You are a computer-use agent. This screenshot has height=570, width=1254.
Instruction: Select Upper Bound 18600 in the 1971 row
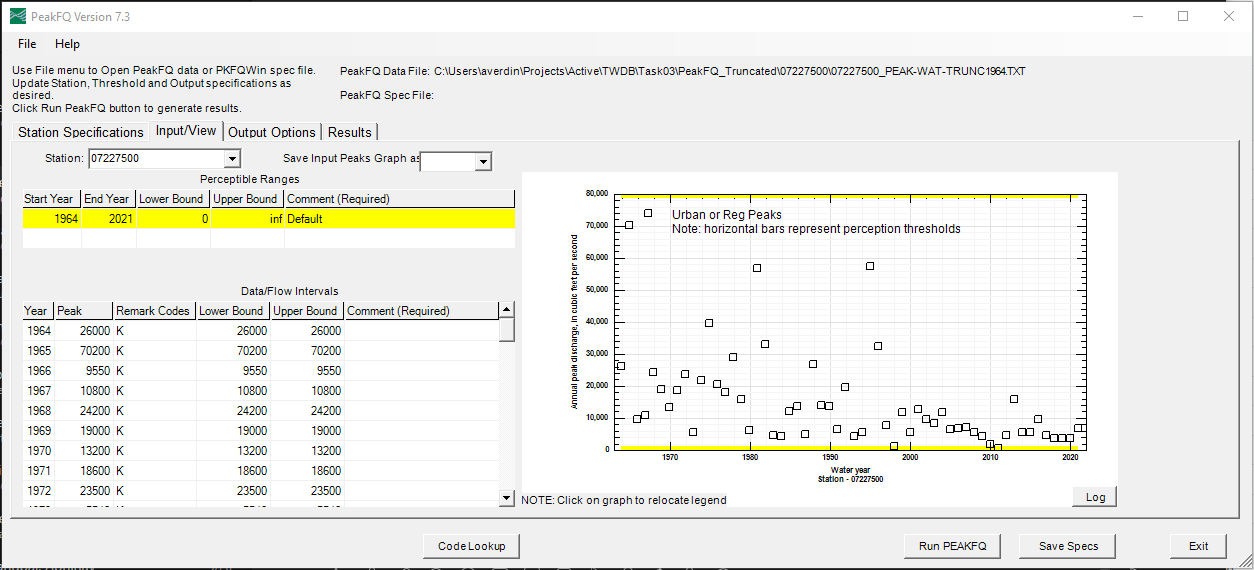pyautogui.click(x=307, y=471)
